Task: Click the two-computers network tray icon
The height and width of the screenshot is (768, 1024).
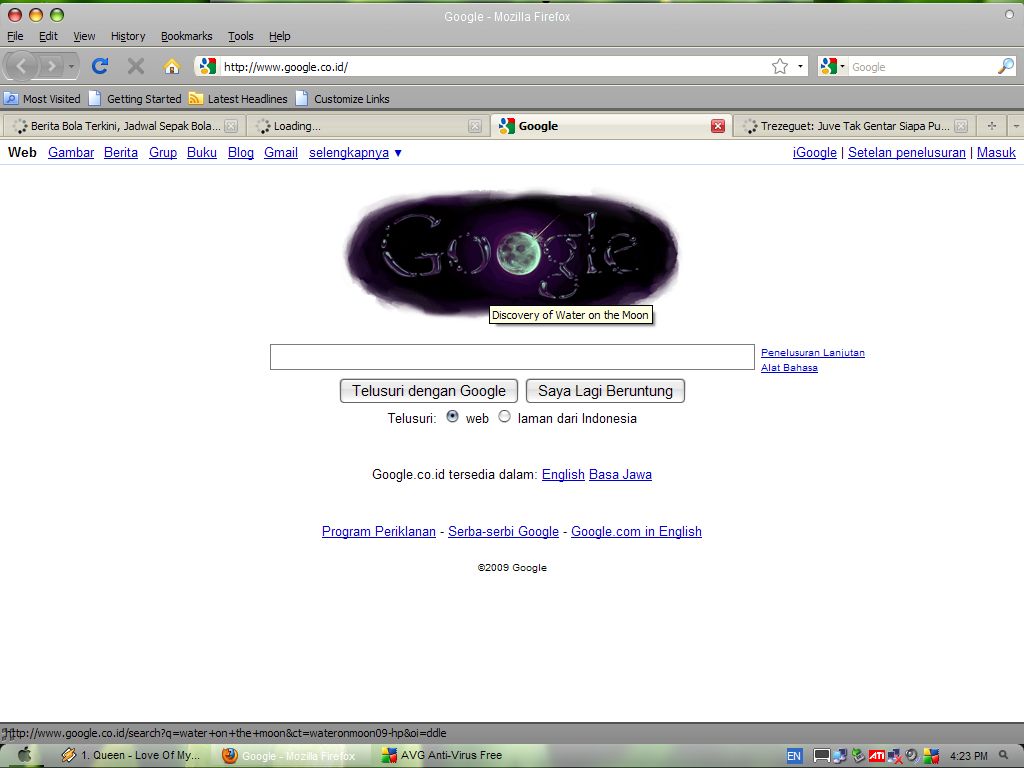Action: tap(840, 756)
